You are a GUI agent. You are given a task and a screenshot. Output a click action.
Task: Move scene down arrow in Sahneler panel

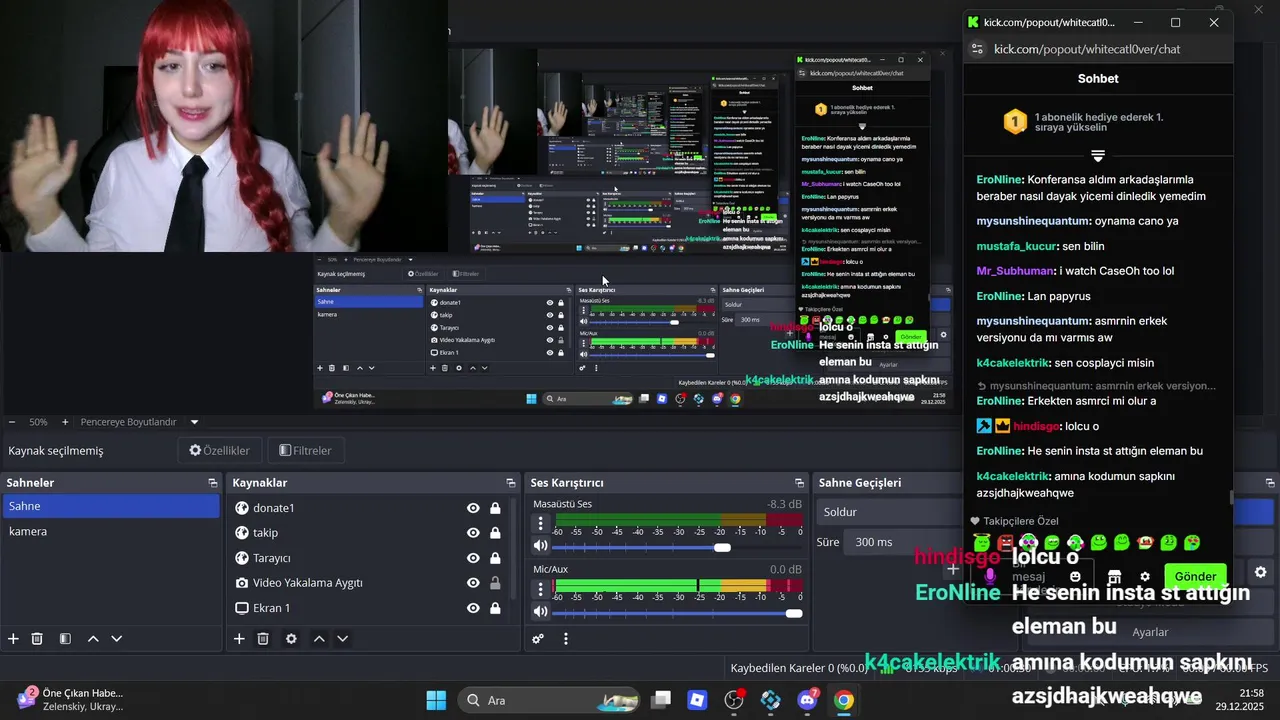tap(116, 638)
